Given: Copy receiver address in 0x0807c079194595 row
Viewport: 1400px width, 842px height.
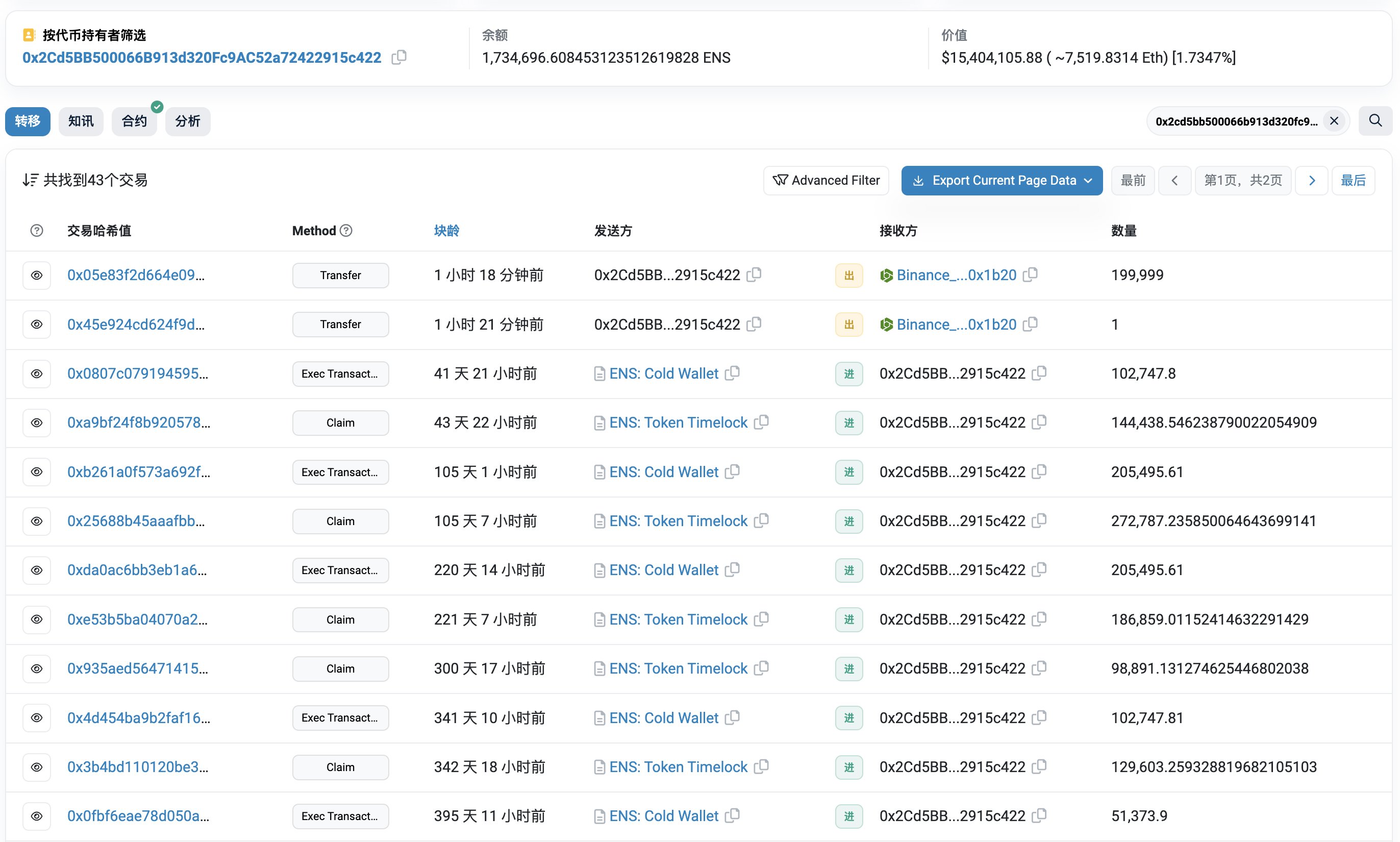Looking at the screenshot, I should pos(1039,374).
